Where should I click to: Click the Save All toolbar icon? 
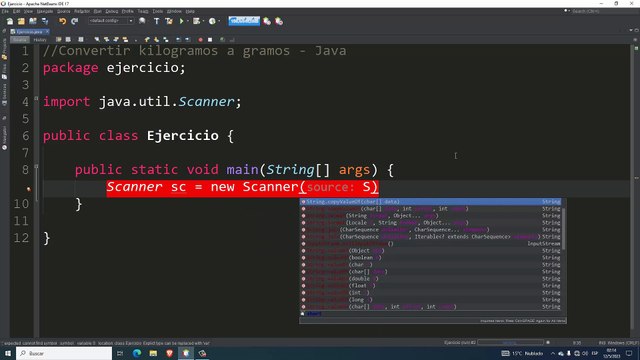click(x=44, y=21)
